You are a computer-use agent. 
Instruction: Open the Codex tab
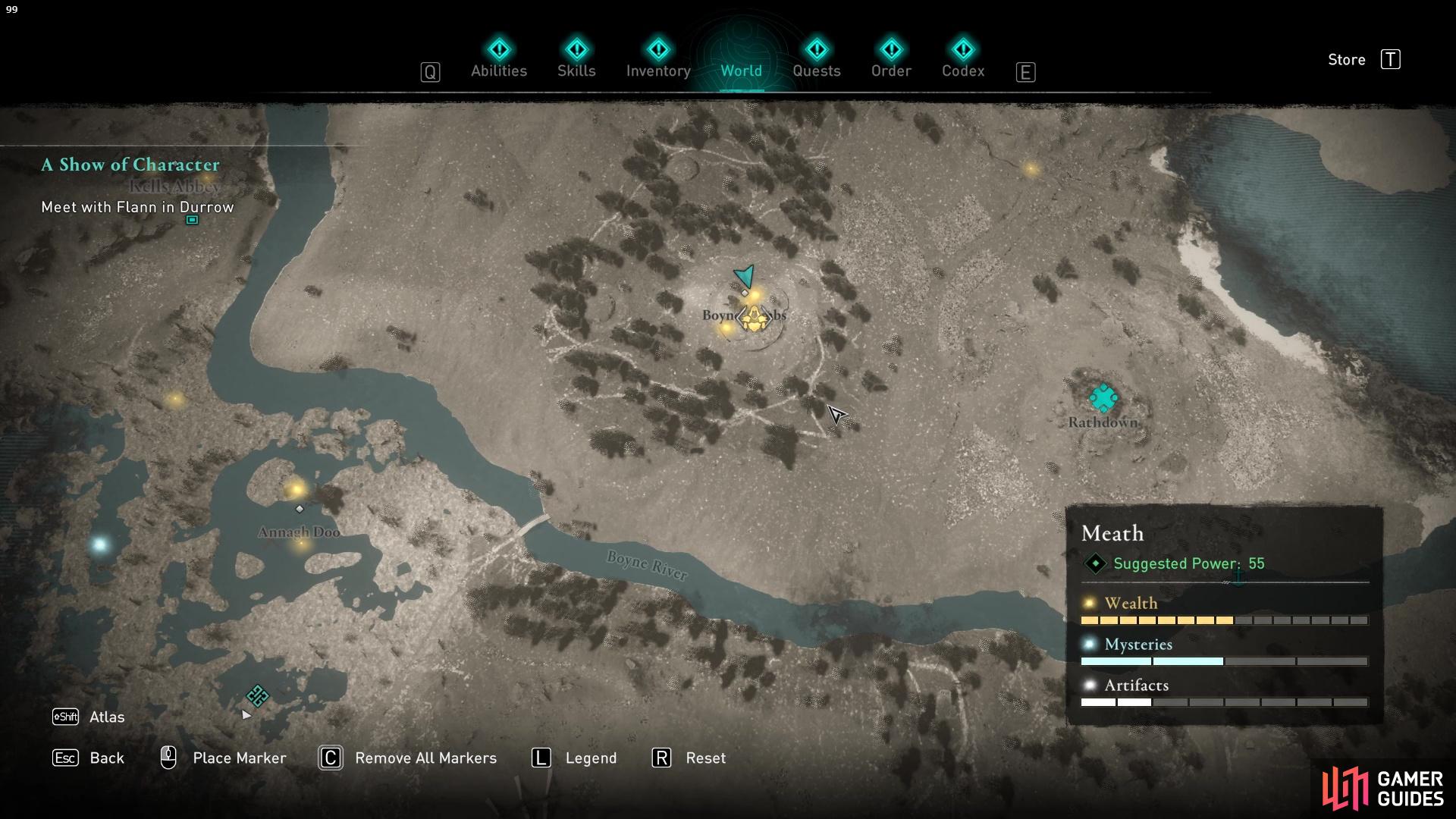[x=963, y=71]
